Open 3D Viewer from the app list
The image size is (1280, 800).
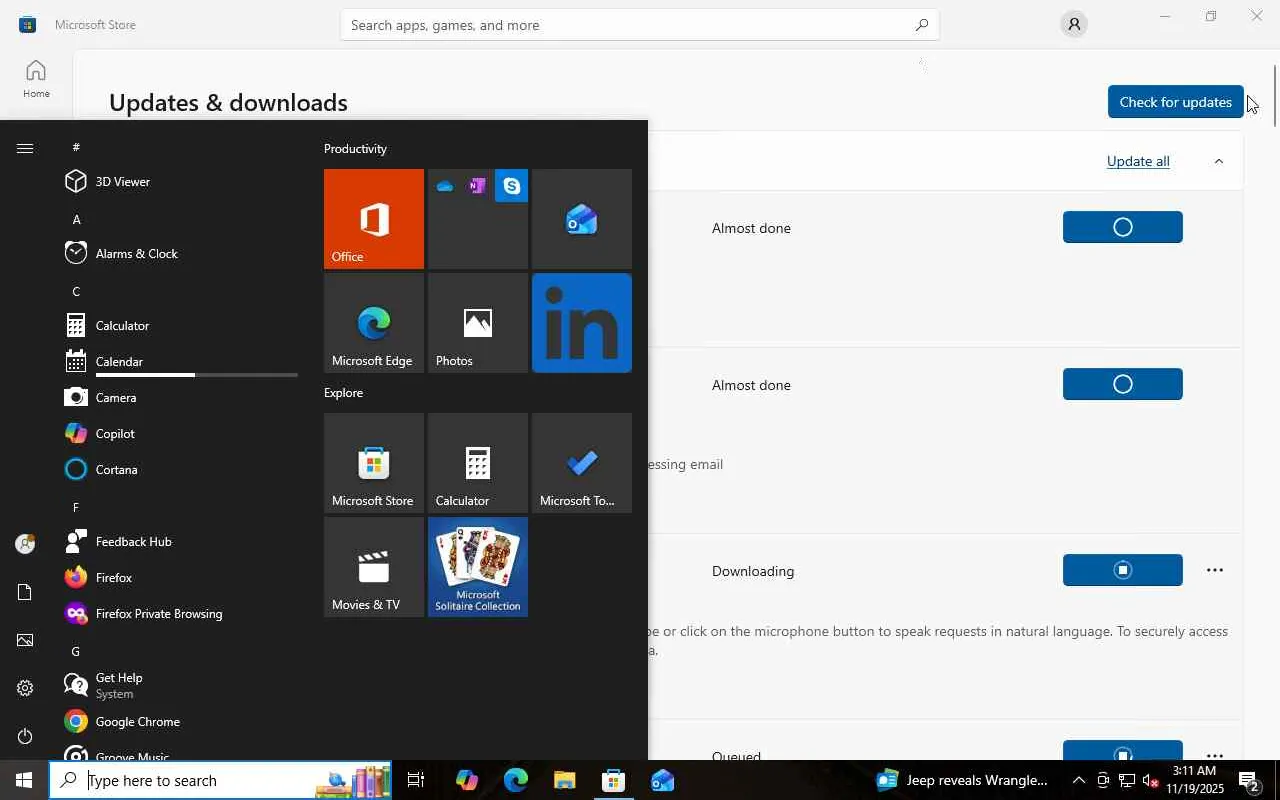click(181, 181)
